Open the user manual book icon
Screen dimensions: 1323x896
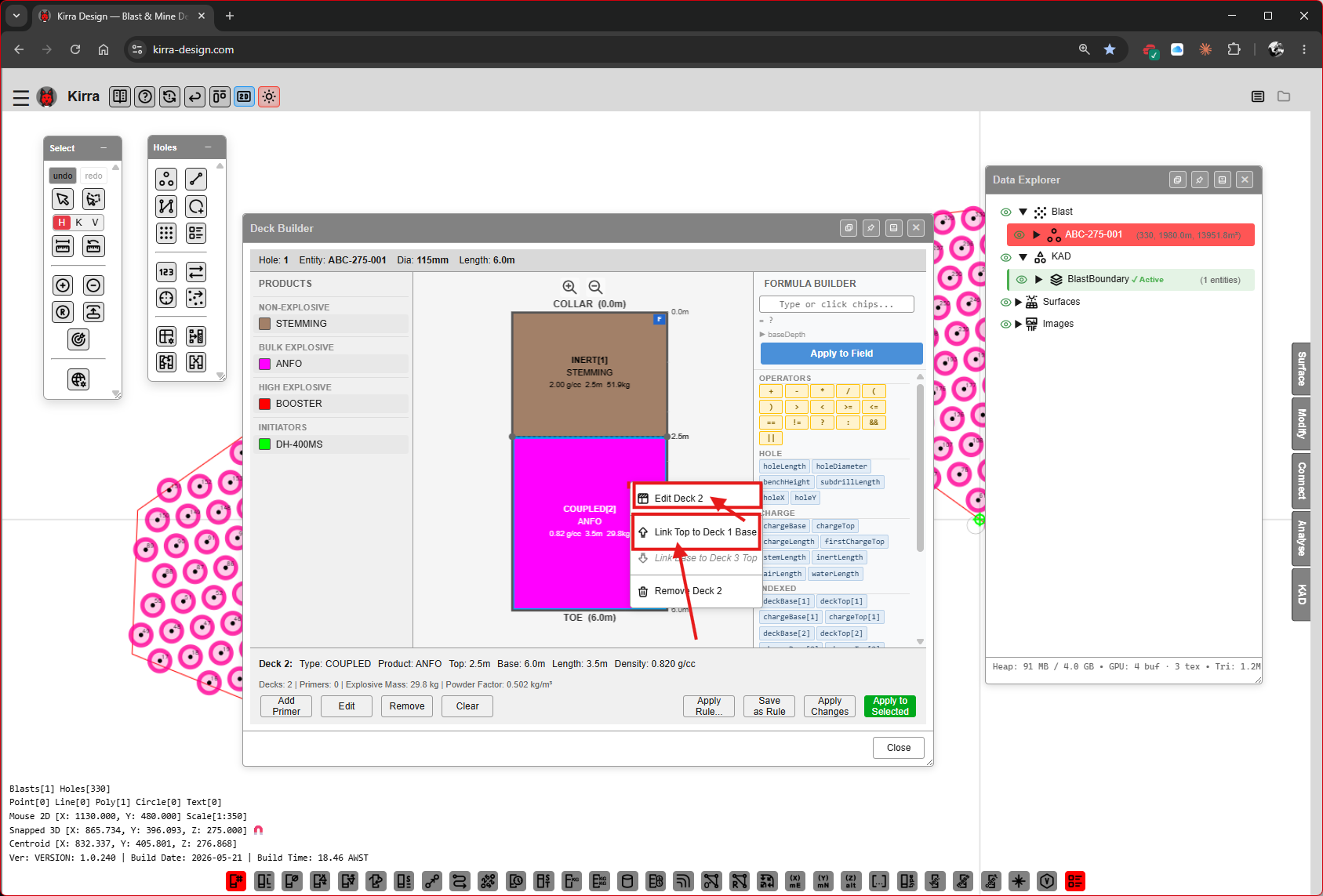point(120,96)
